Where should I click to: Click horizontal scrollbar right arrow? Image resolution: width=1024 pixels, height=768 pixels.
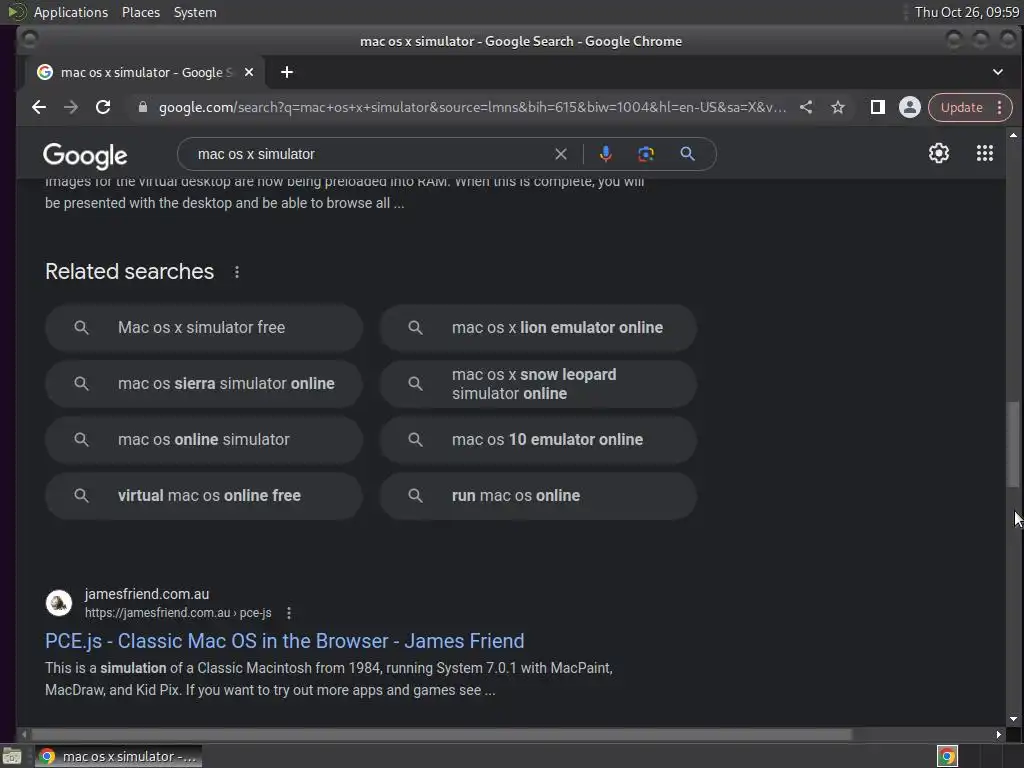pyautogui.click(x=998, y=735)
